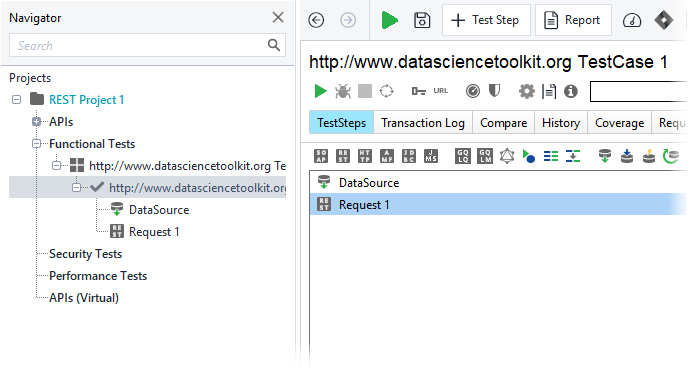Viewport: 699px width, 372px height.
Task: Select REST Project 1 in Navigator
Action: (86, 100)
